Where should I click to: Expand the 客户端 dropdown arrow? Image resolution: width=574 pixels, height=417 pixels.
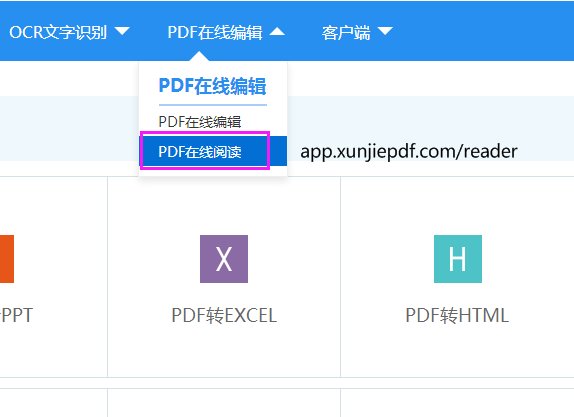pos(385,31)
